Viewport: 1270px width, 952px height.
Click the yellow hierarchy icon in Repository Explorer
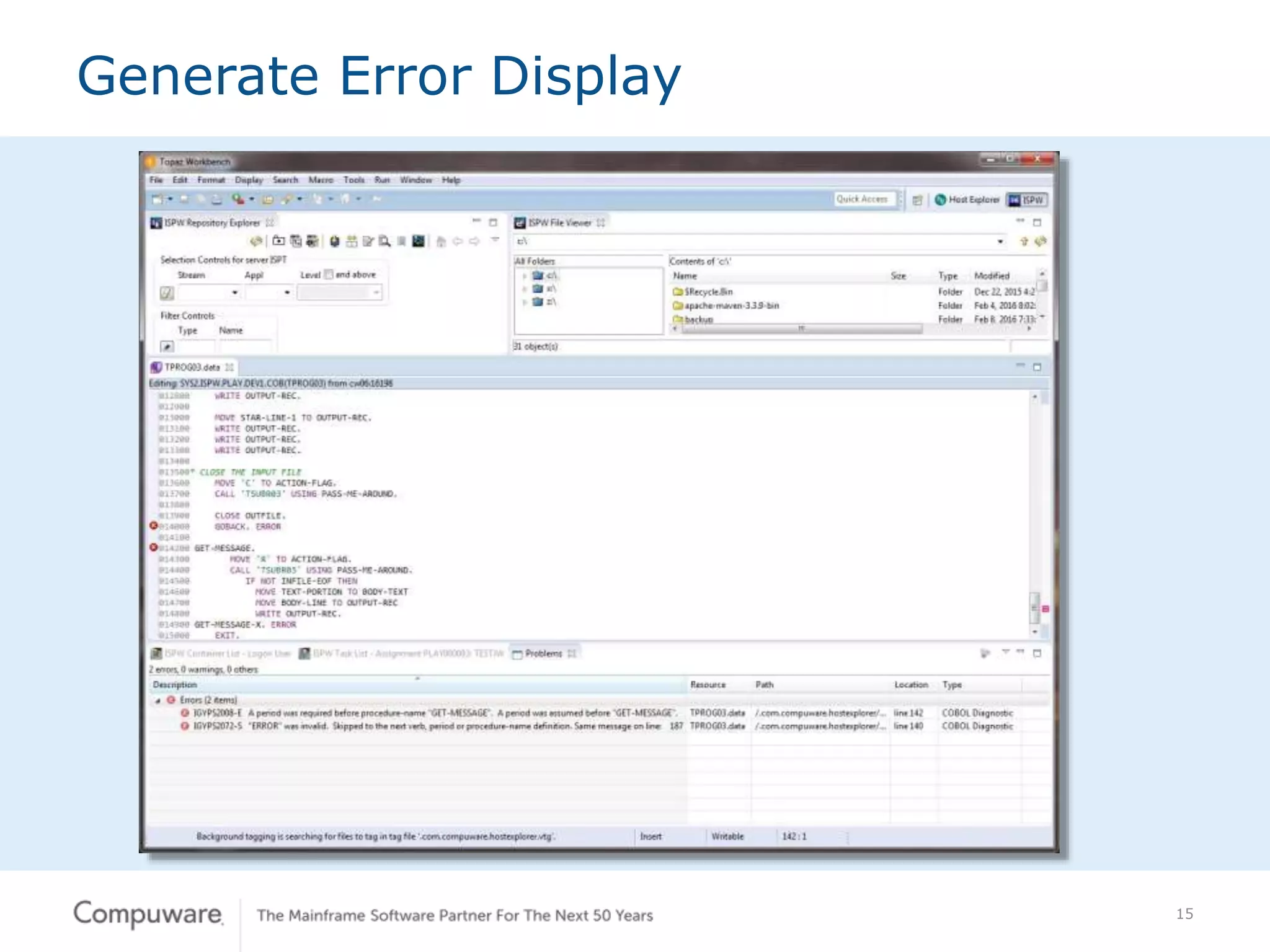point(352,241)
